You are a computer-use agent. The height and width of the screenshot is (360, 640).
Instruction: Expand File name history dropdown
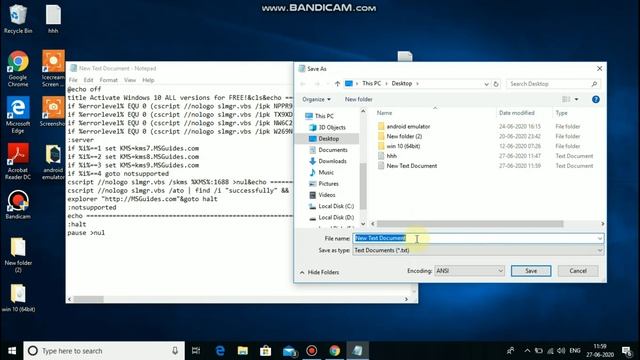point(600,238)
